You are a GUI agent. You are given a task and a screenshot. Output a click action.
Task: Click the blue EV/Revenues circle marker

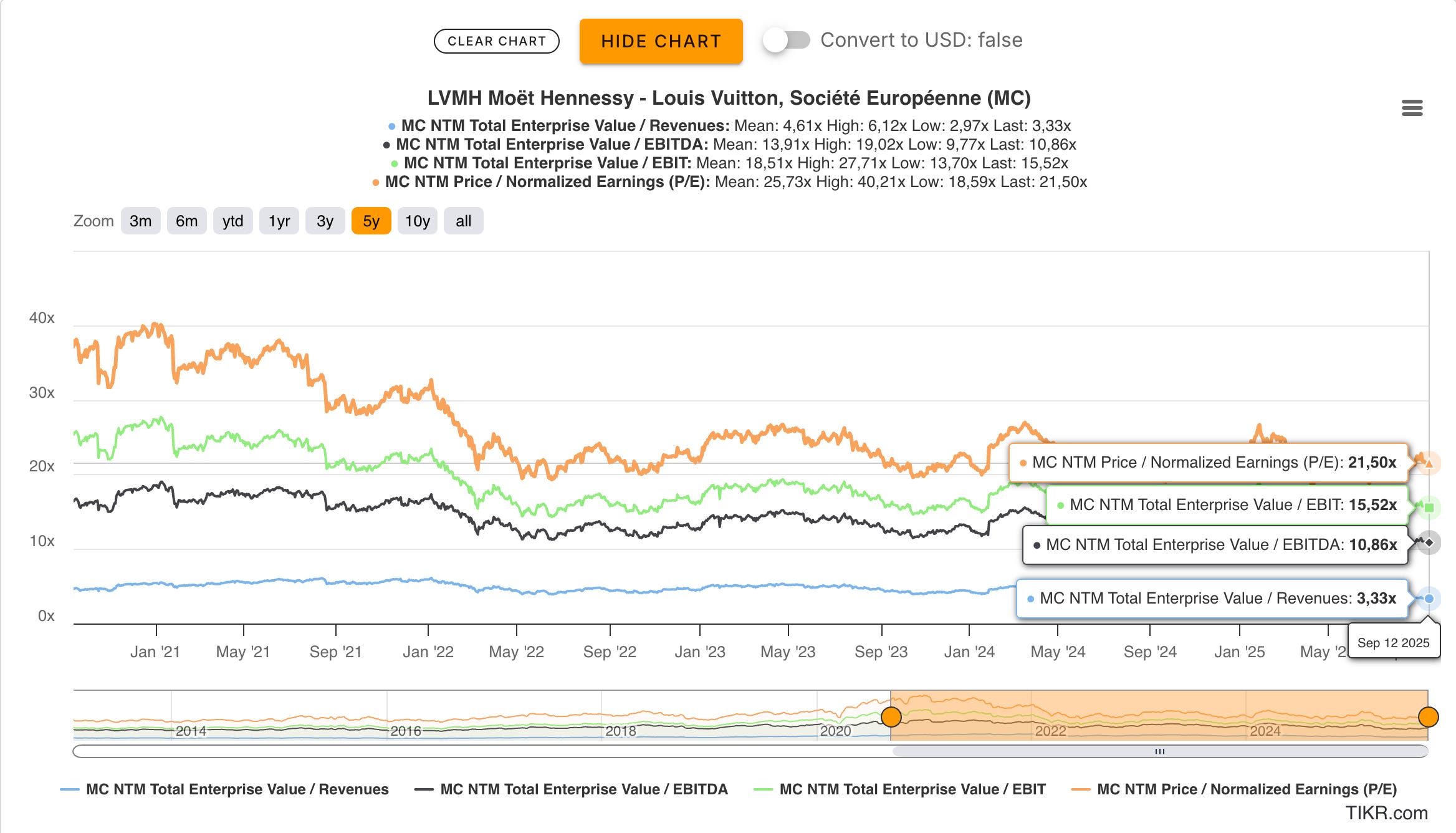1429,599
